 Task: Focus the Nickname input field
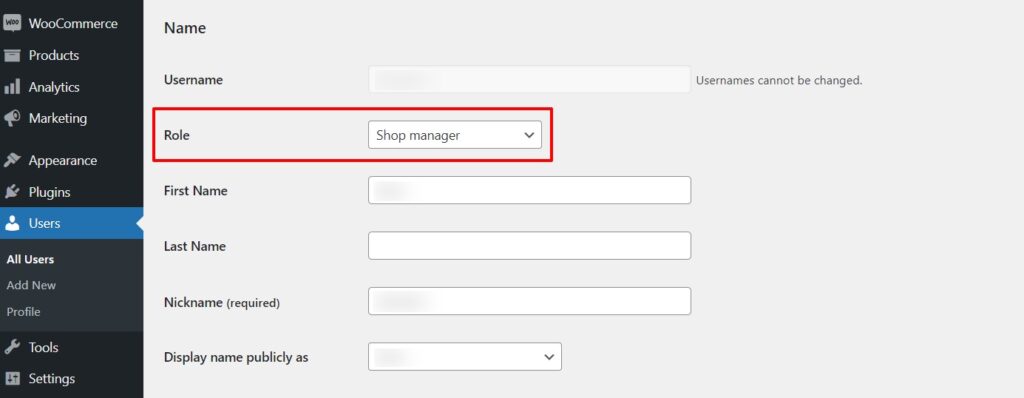point(529,301)
